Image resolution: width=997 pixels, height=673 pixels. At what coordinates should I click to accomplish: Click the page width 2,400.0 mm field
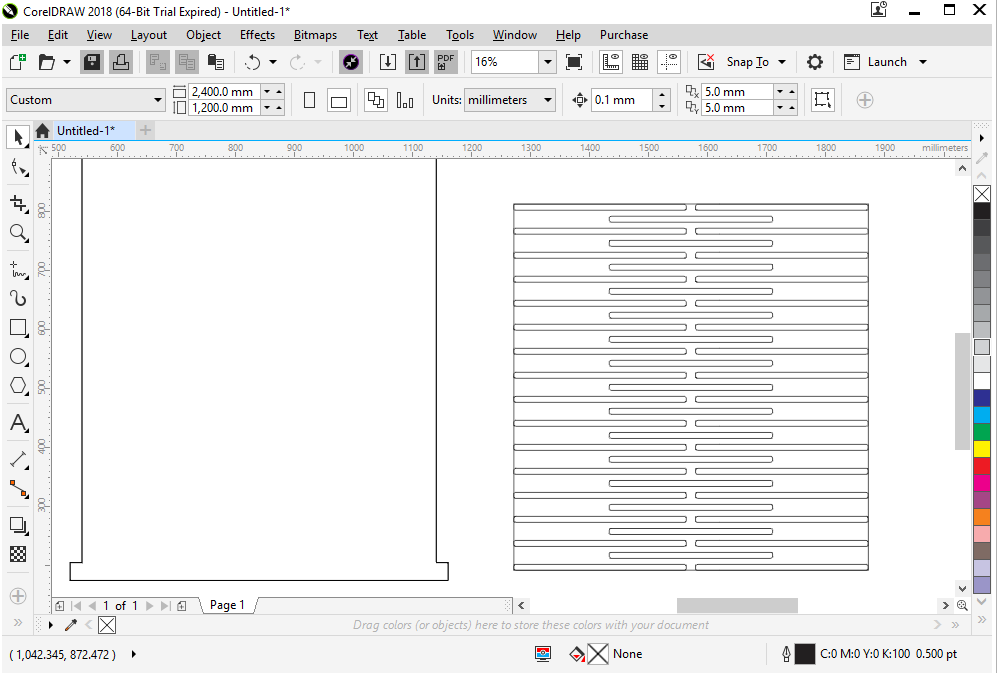pos(224,92)
